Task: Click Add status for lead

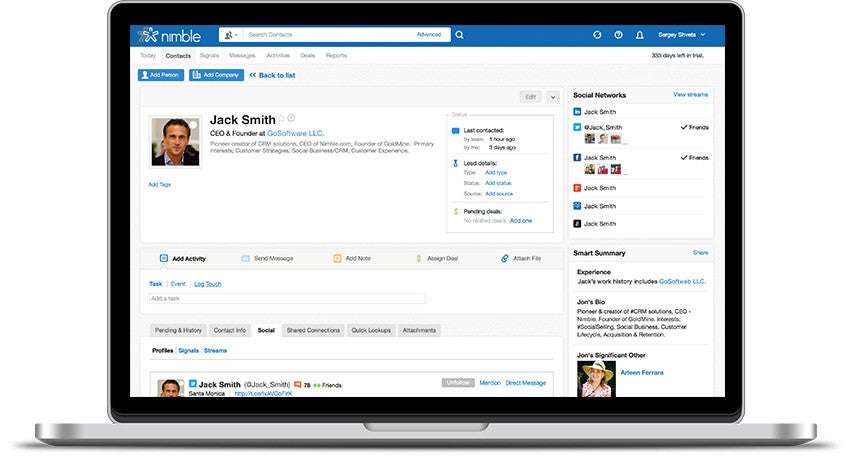Action: coord(498,183)
